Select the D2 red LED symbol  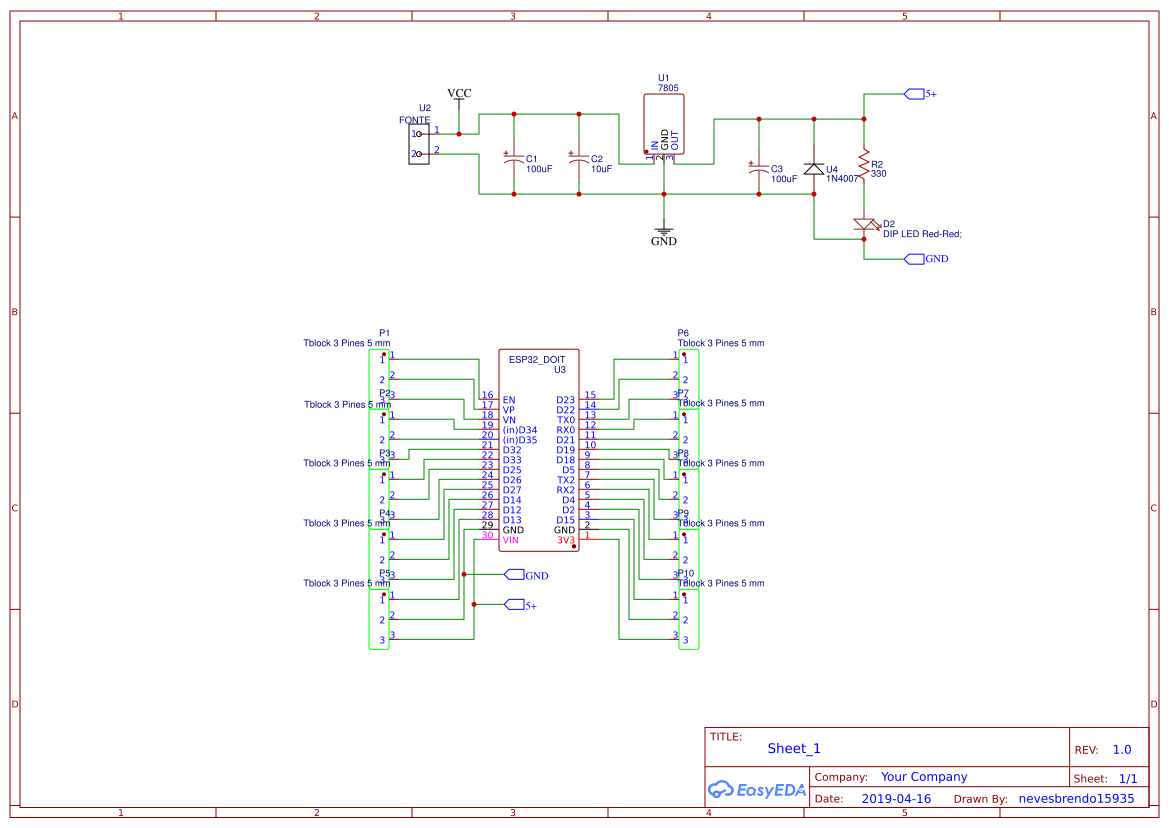[865, 224]
